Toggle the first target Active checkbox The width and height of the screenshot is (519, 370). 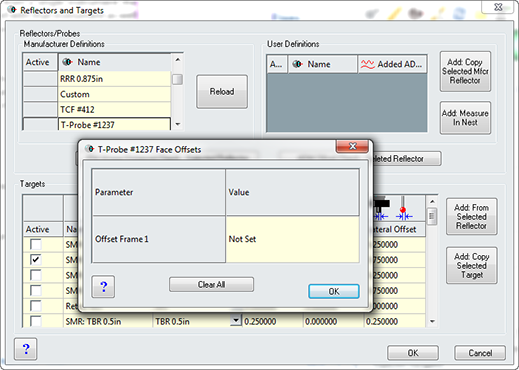pos(36,244)
